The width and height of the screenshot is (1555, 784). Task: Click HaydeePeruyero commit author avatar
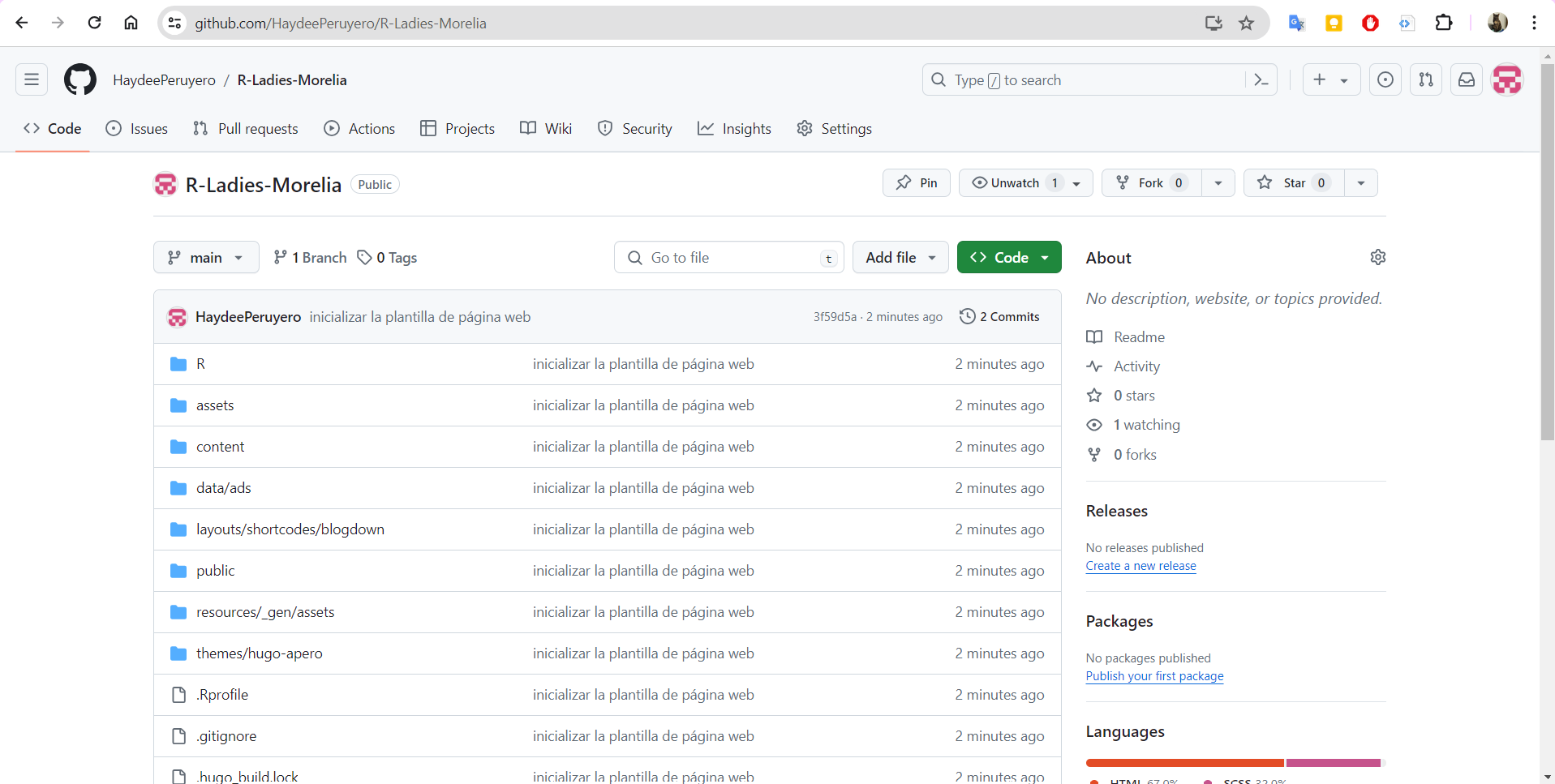(x=177, y=316)
